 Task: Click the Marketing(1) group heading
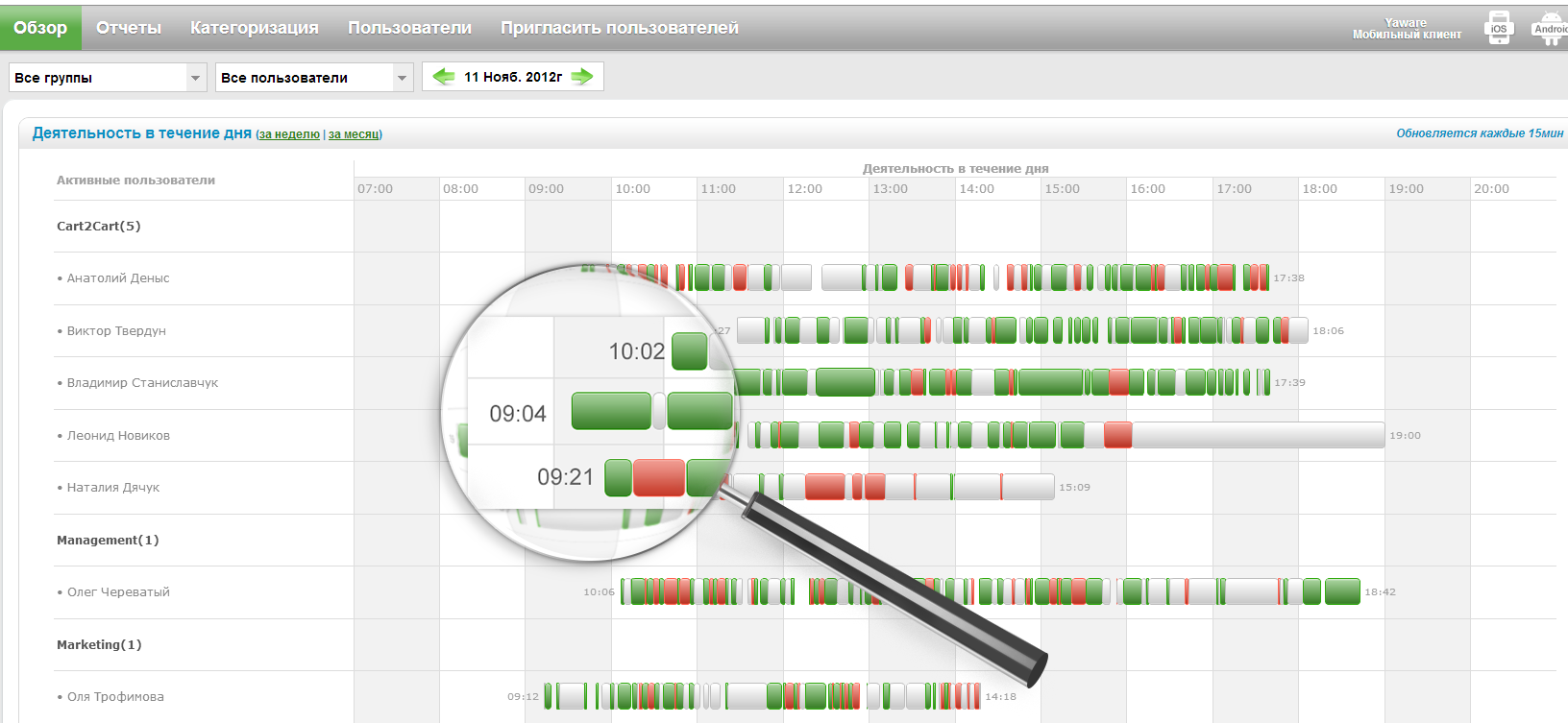[x=99, y=645]
